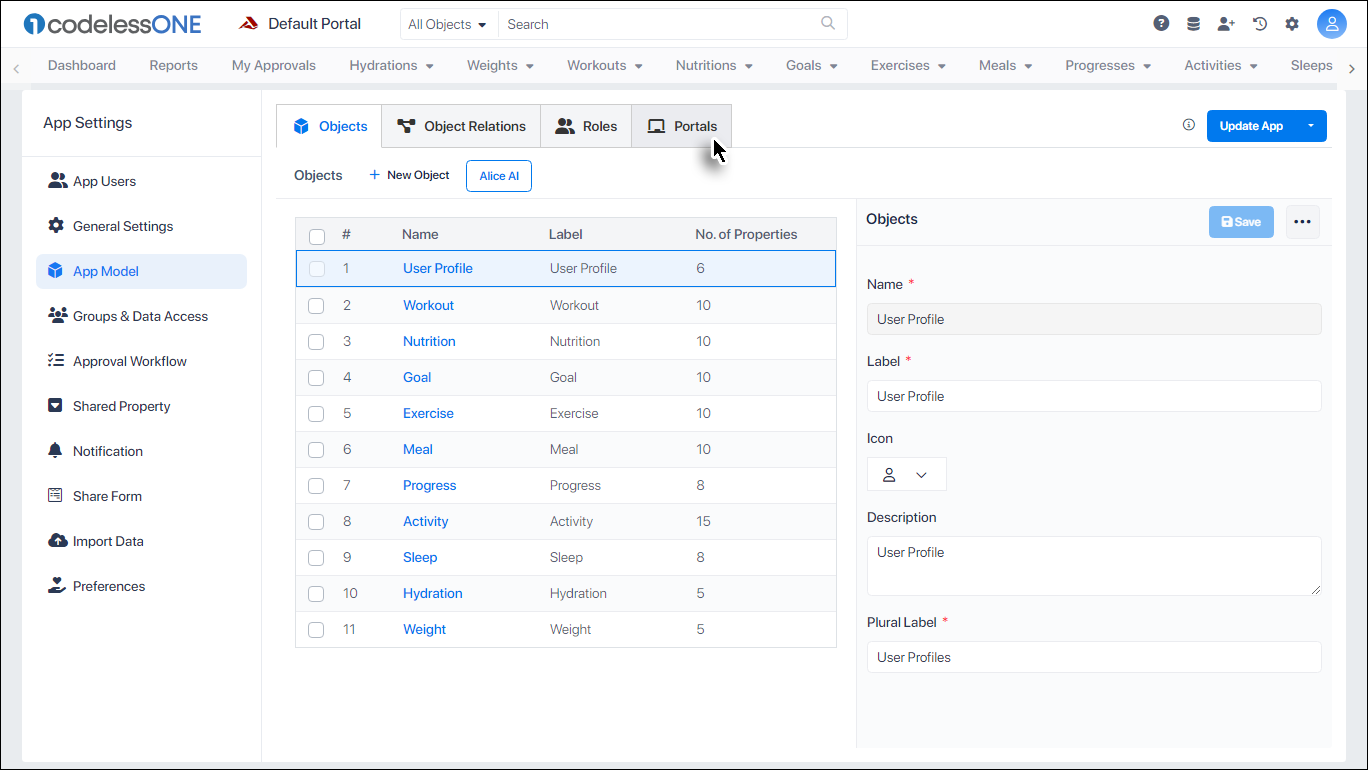Open the Help icon in the top bar
The image size is (1368, 770).
click(x=1161, y=22)
